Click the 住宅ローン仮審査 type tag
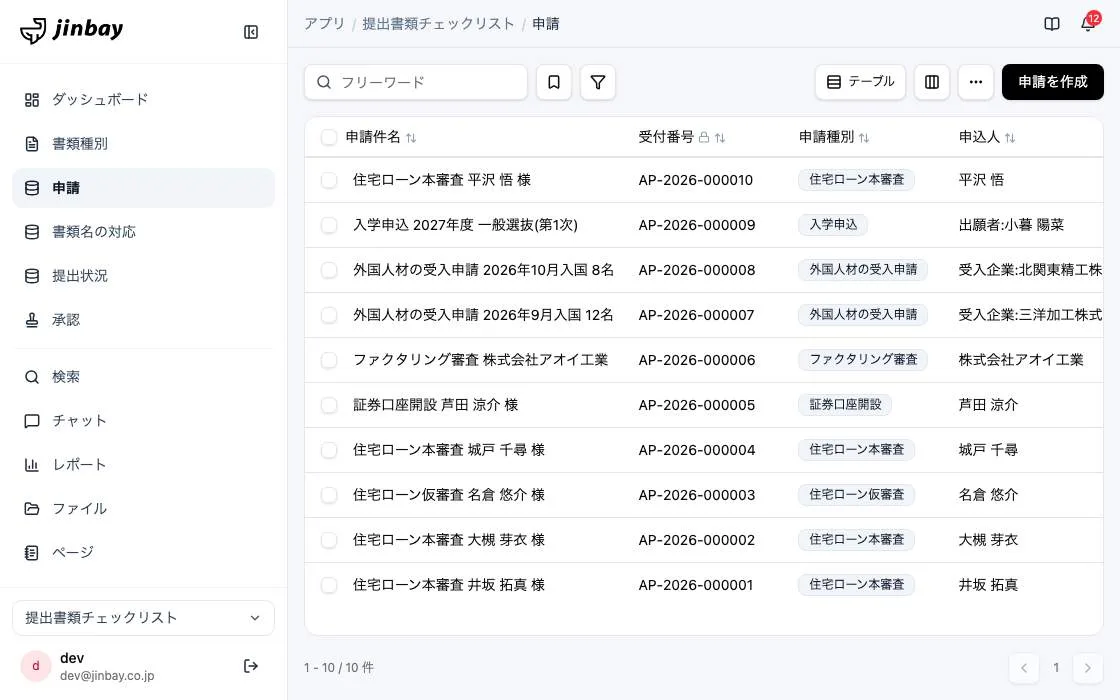Viewport: 1120px width, 700px height. coord(856,494)
